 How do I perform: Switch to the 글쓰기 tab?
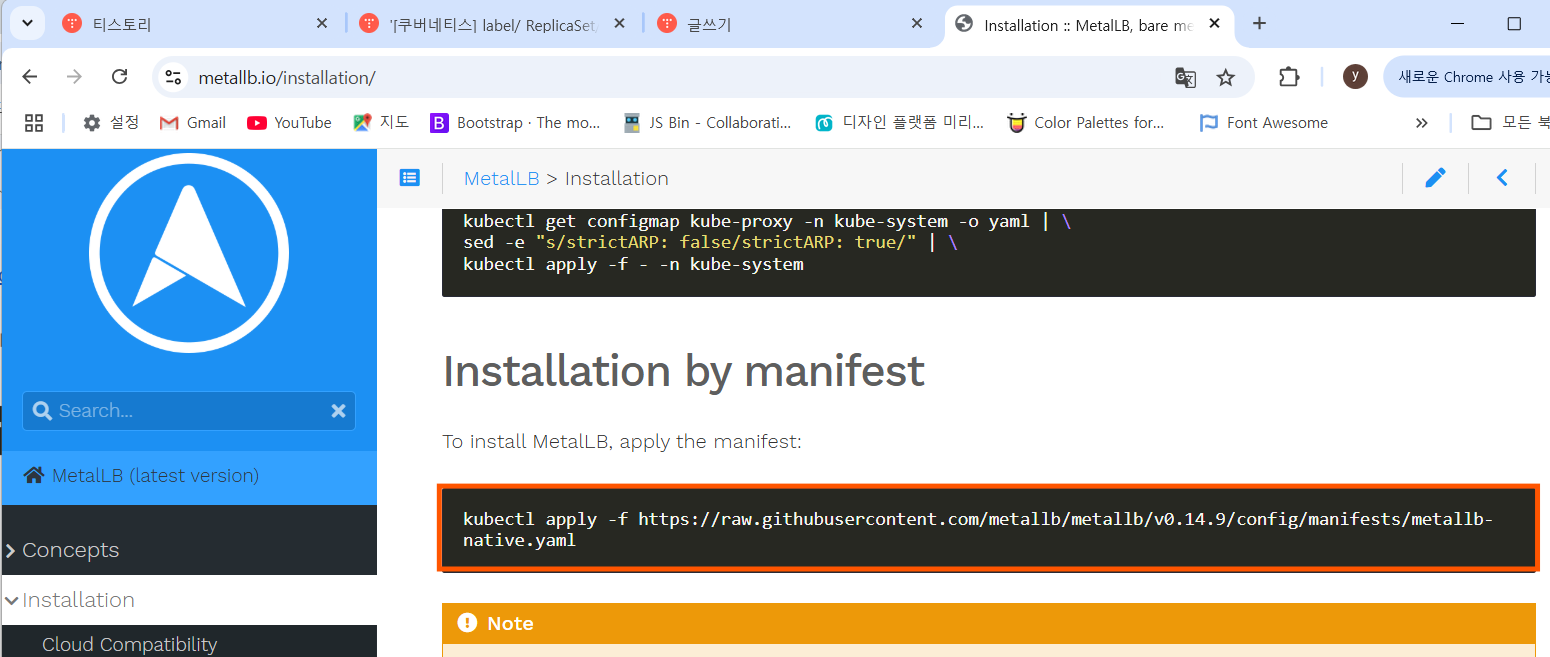click(x=791, y=25)
